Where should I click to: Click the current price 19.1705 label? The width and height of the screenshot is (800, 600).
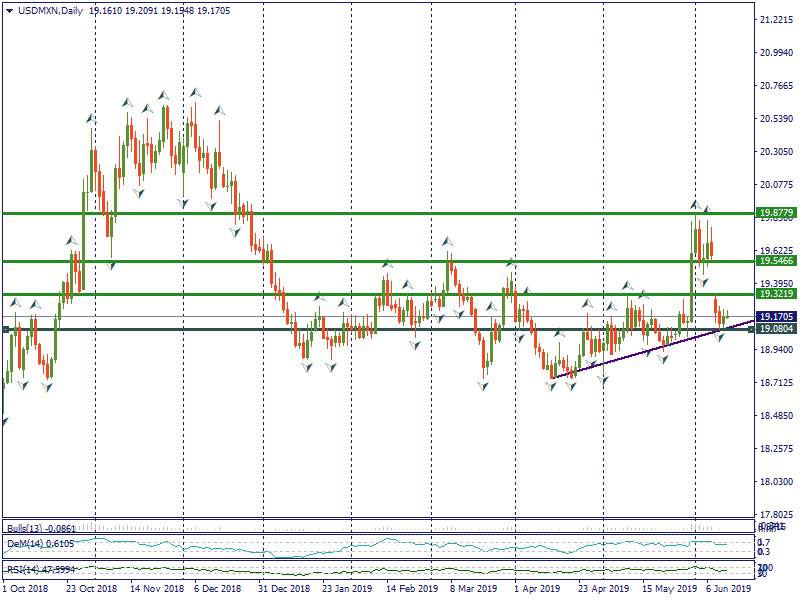[x=776, y=317]
